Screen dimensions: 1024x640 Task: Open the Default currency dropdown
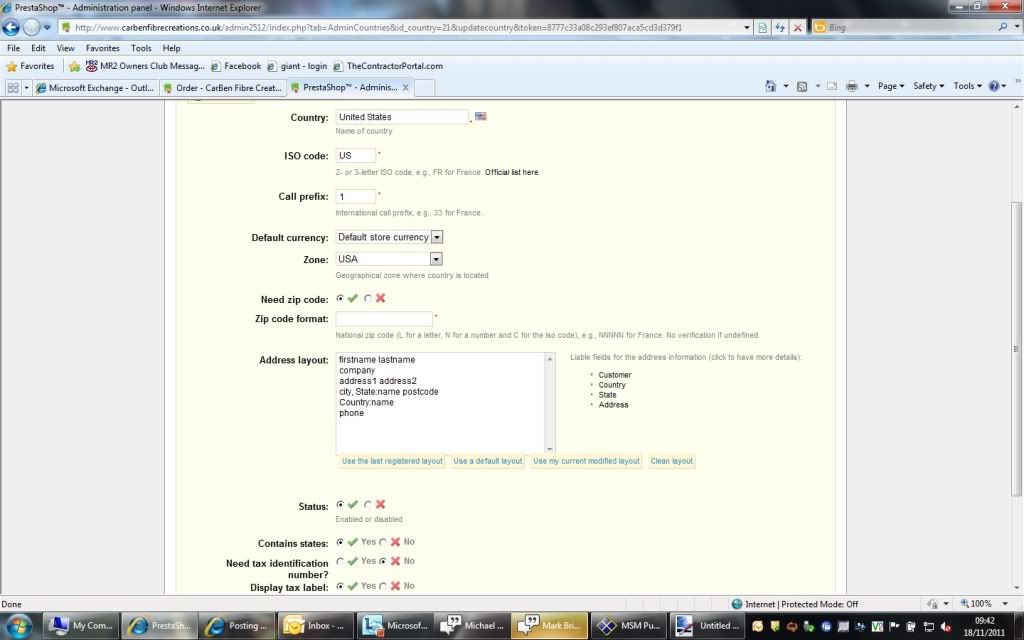437,238
